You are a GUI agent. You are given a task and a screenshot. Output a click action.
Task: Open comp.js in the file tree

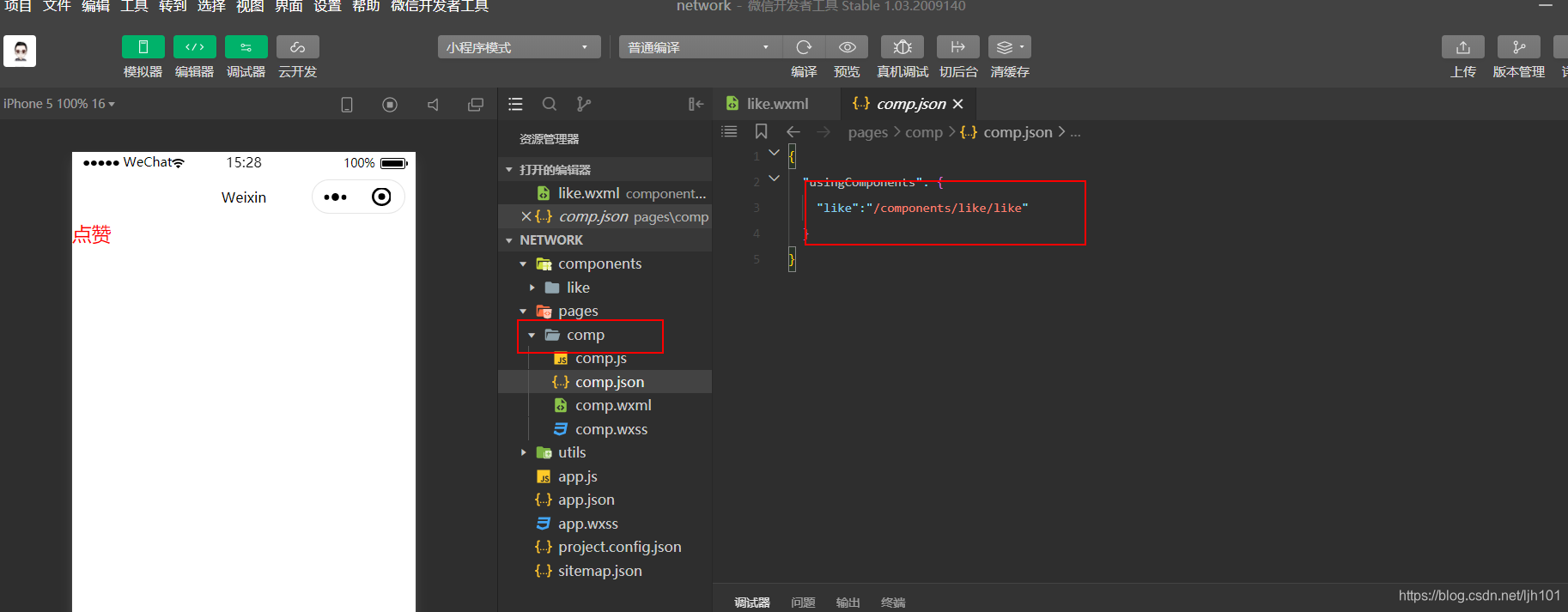[605, 359]
